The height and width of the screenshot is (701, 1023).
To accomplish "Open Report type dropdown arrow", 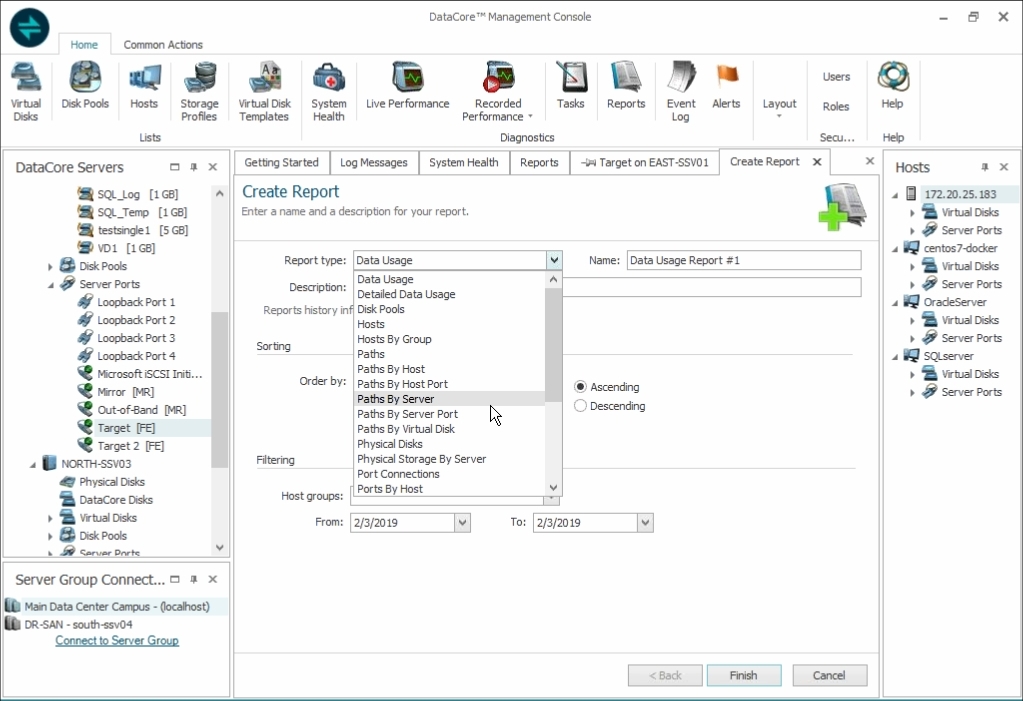I will (554, 260).
